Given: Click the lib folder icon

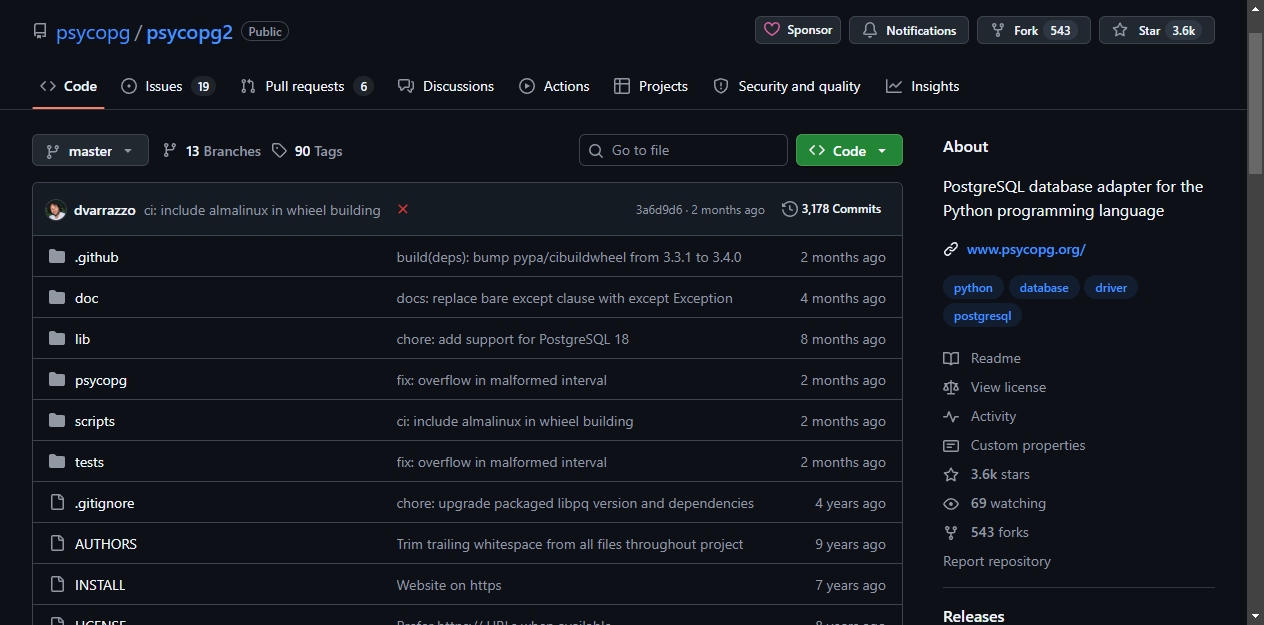Looking at the screenshot, I should point(57,339).
